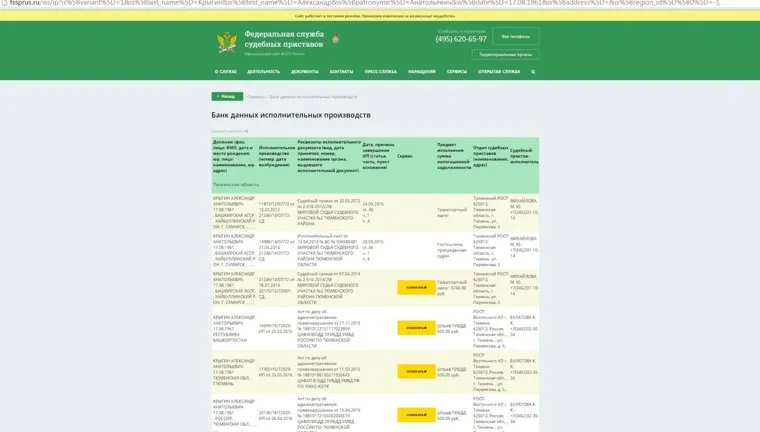760x432 pixels.
Task: Follow the «Сервисы» breadcrumb link
Action: (x=256, y=97)
